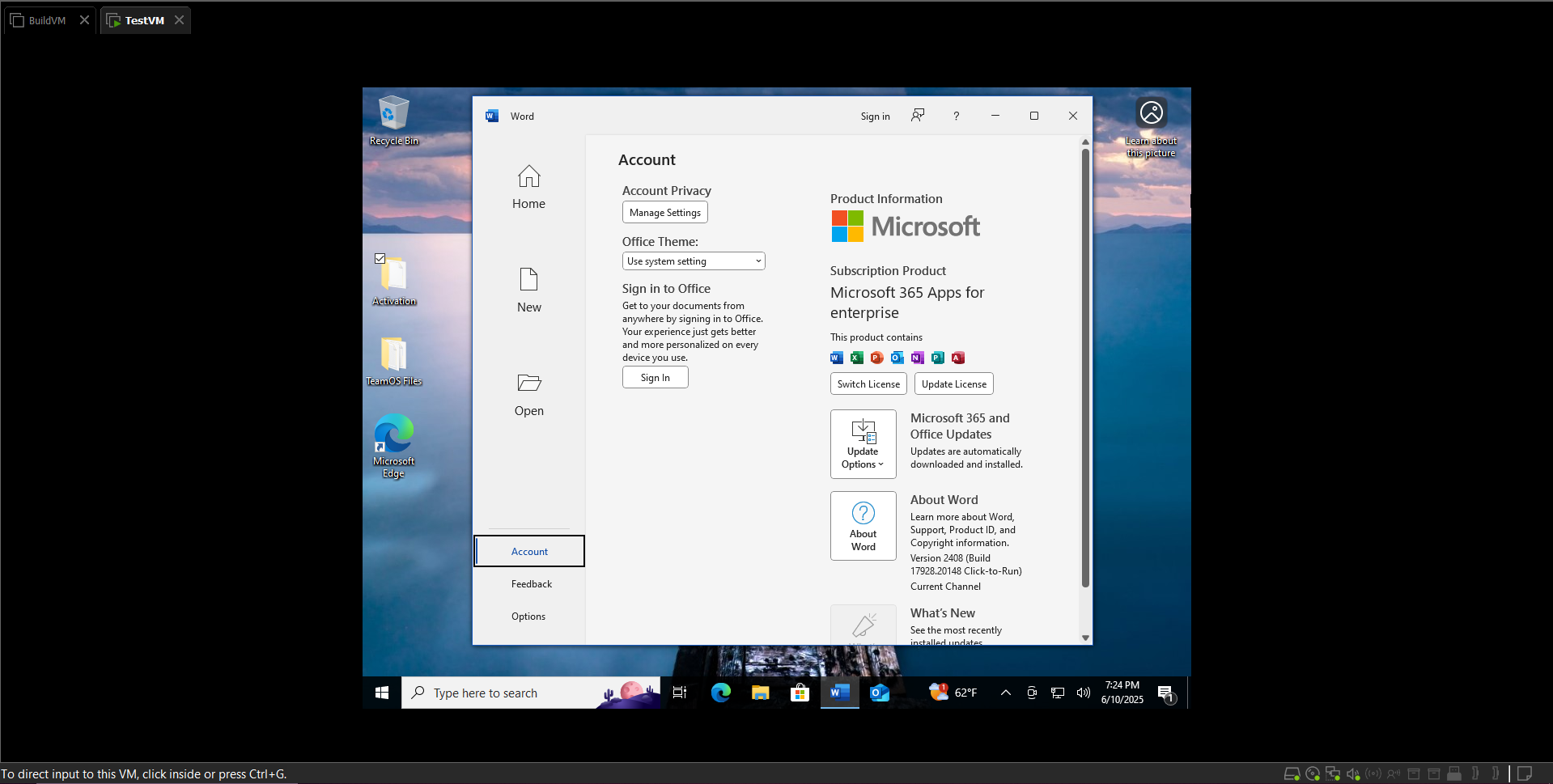Launch Microsoft Edge from the taskbar
This screenshot has height=784, width=1553.
click(720, 693)
